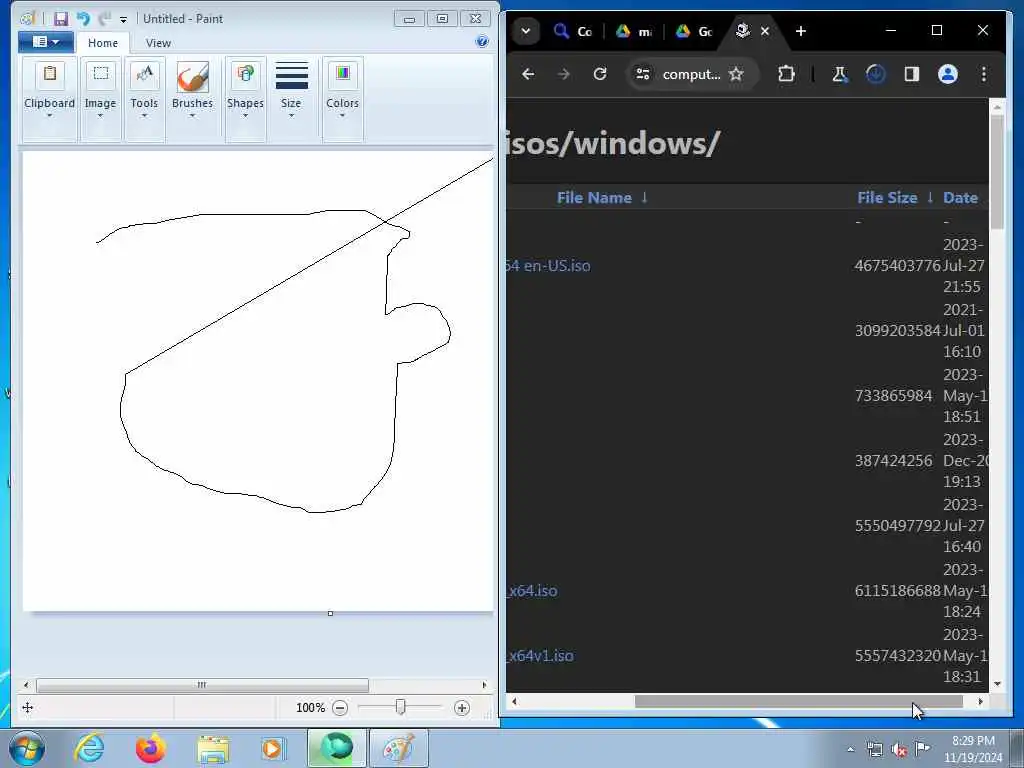The height and width of the screenshot is (768, 1024).
Task: Expand the Clipboard group arrow
Action: click(50, 116)
